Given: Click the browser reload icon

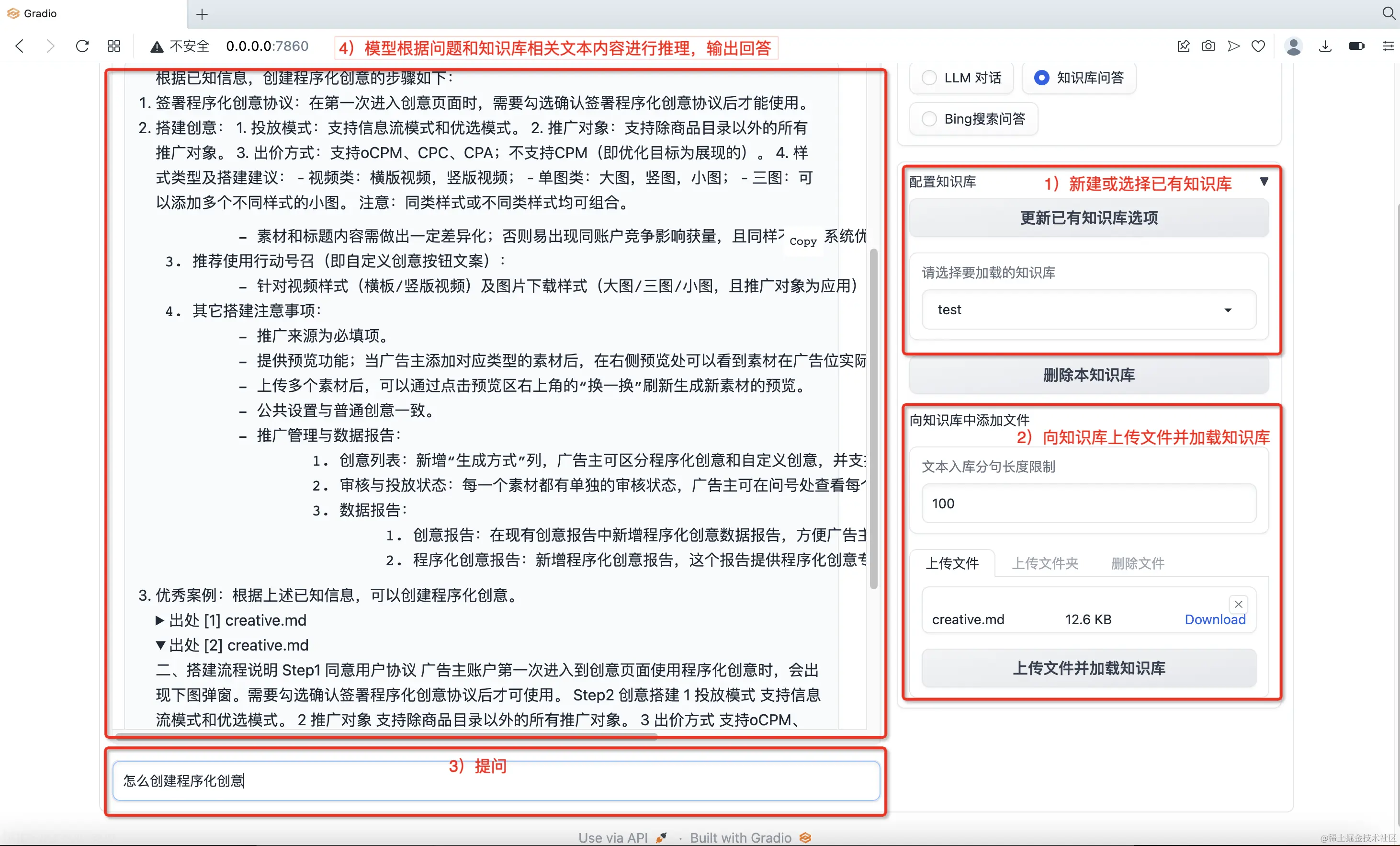Looking at the screenshot, I should 82,46.
